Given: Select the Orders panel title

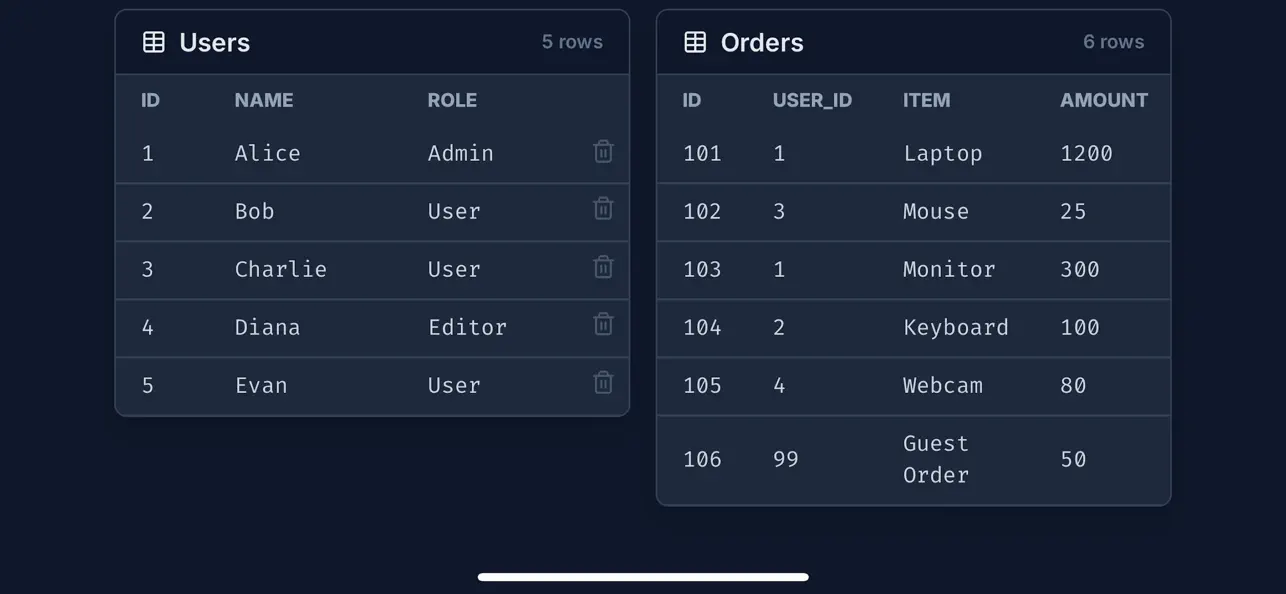Looking at the screenshot, I should point(762,42).
